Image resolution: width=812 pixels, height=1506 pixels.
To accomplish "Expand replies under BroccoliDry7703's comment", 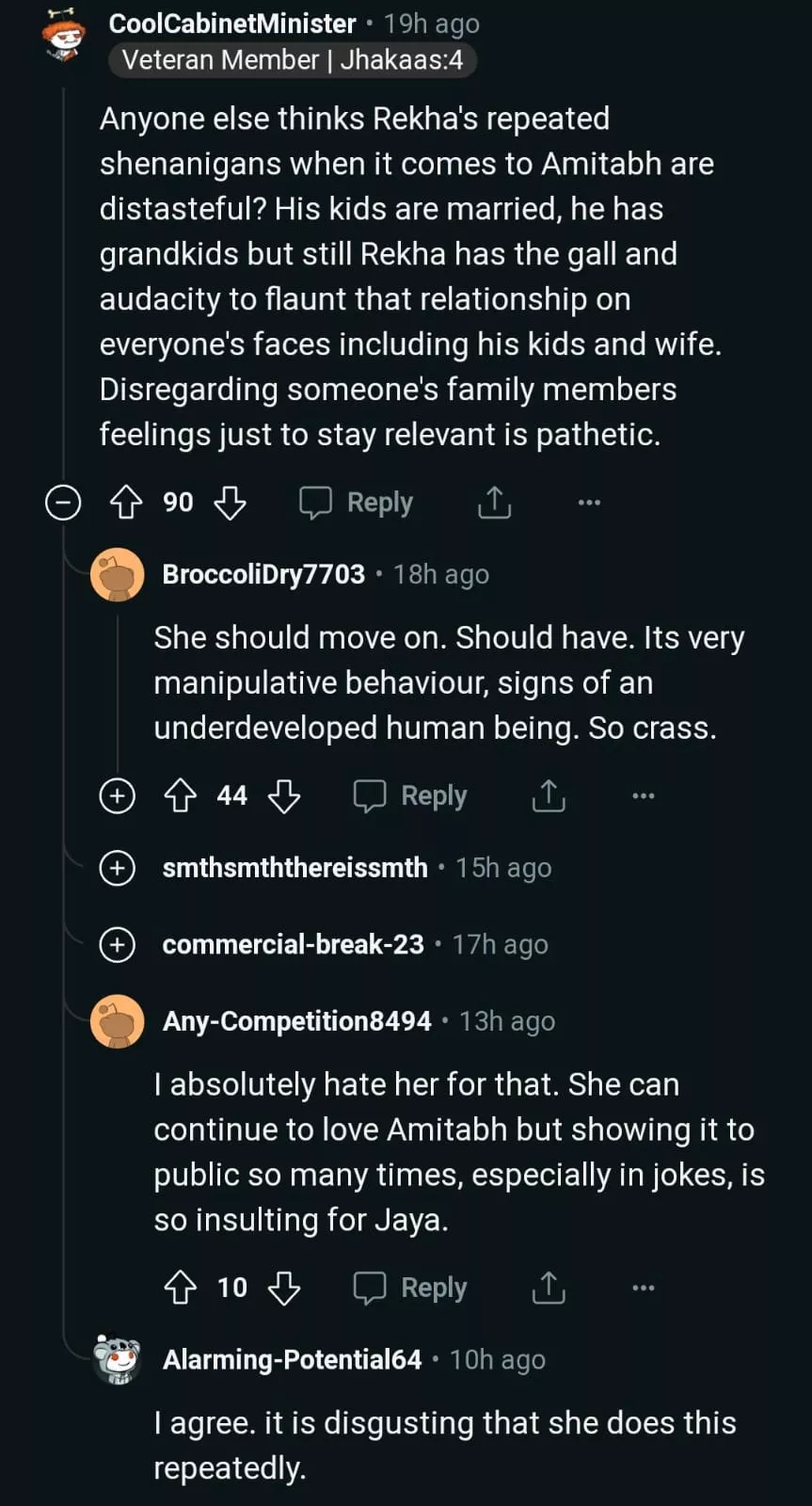I will point(118,796).
